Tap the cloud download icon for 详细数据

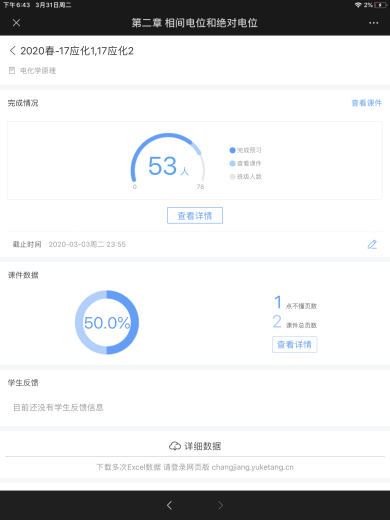pos(175,446)
